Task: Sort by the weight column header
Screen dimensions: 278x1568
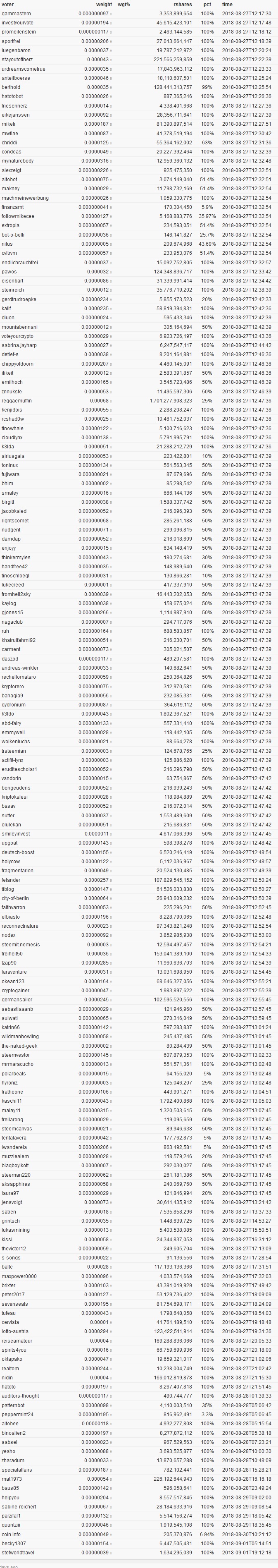Action: 104,4
